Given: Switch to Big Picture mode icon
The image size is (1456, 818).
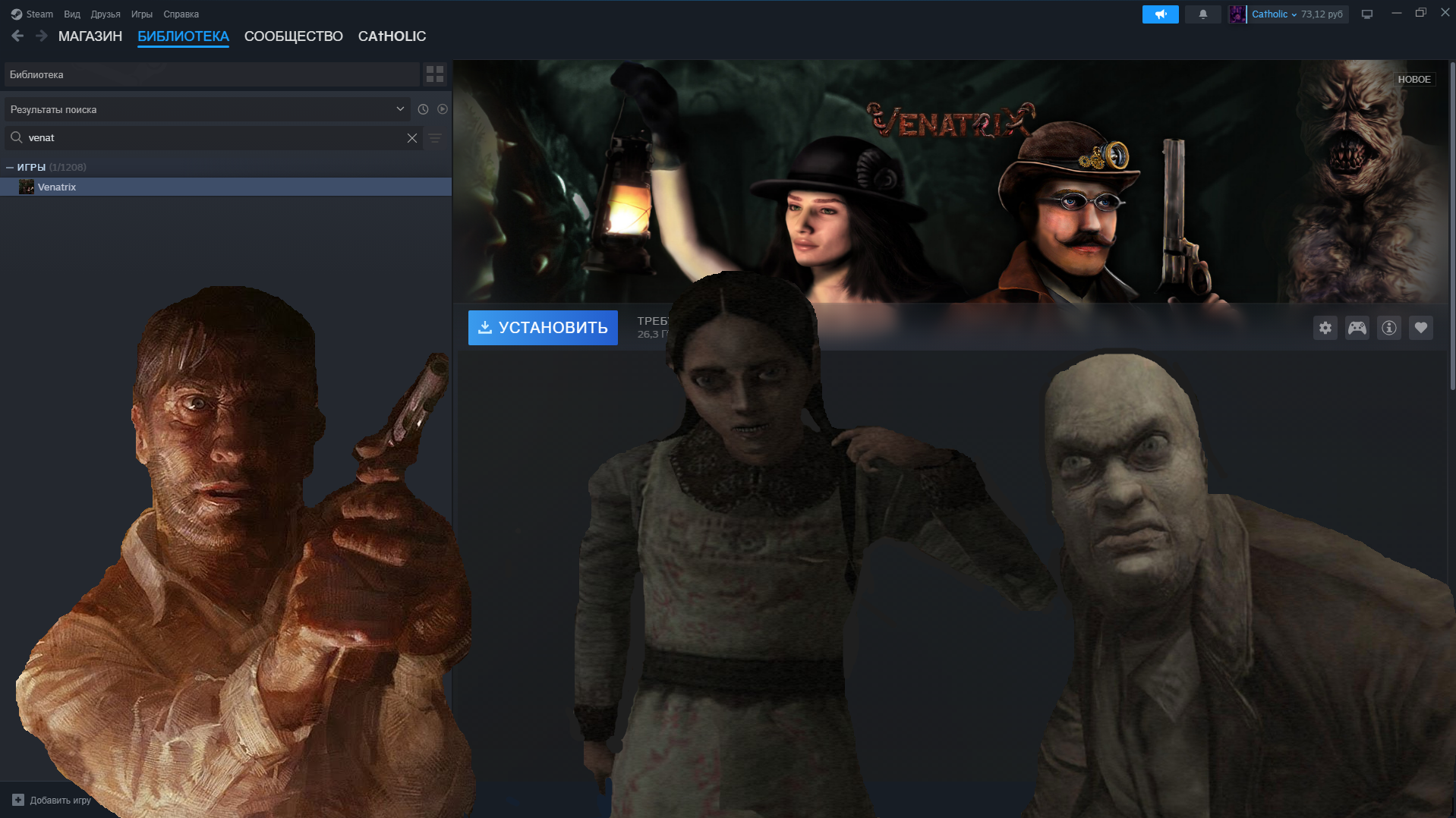Looking at the screenshot, I should (1367, 14).
